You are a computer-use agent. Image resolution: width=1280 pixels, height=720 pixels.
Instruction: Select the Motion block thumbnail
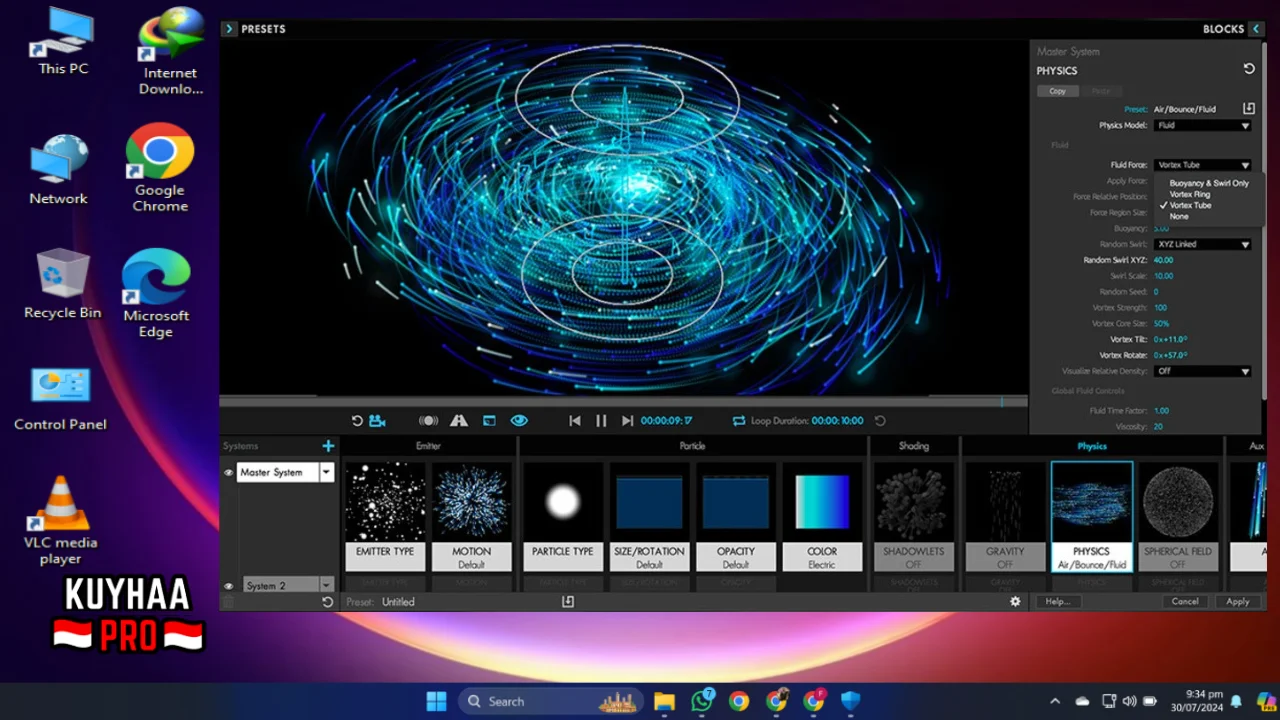pos(471,516)
